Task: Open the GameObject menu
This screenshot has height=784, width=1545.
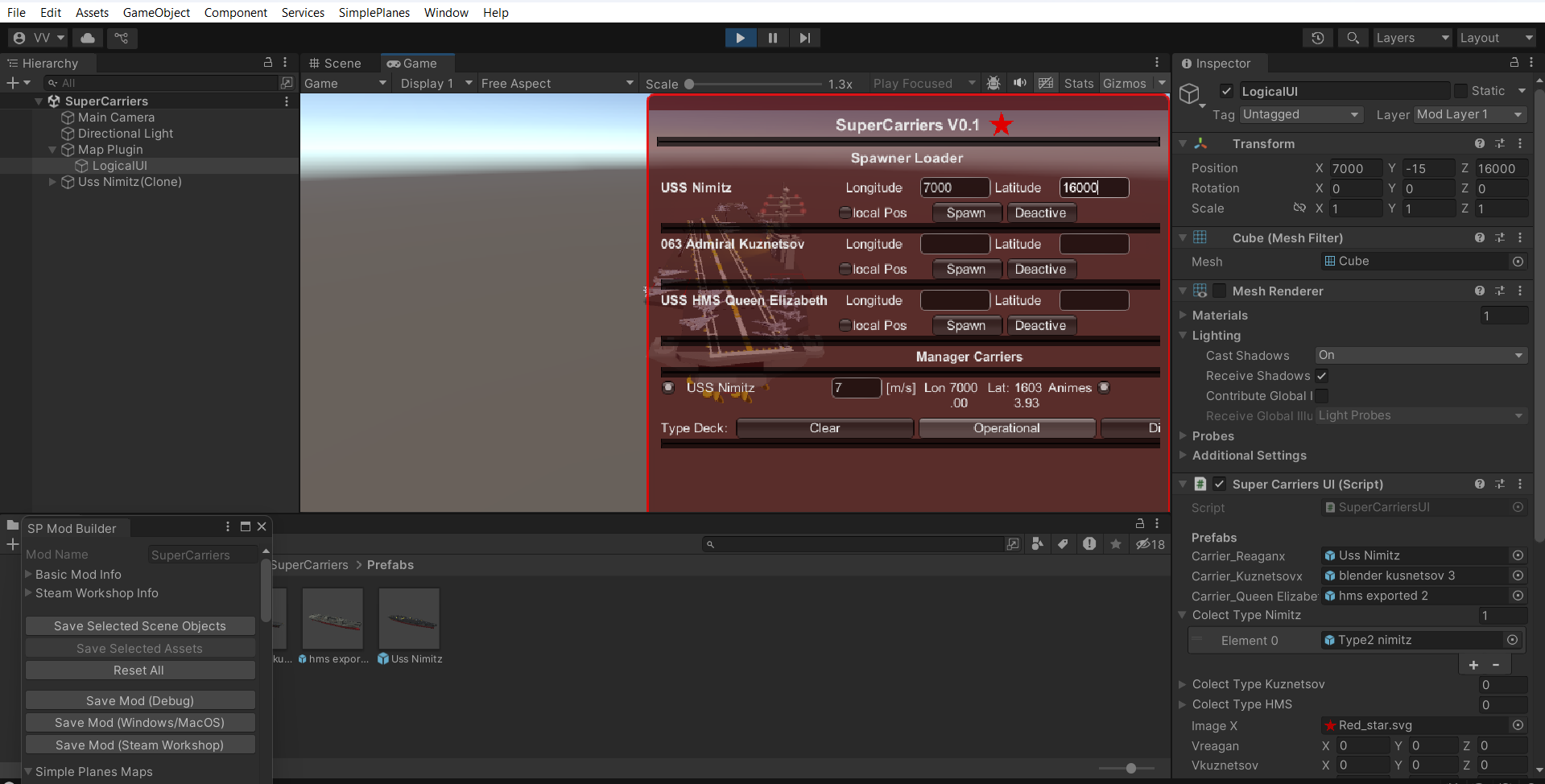Action: click(x=156, y=12)
